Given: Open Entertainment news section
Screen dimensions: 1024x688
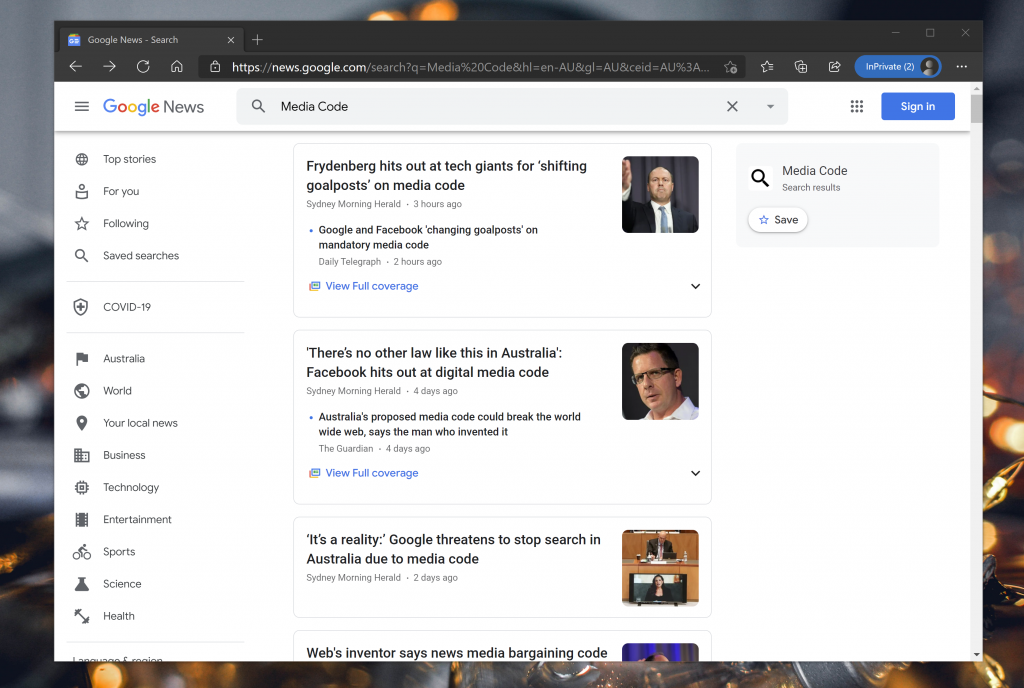Looking at the screenshot, I should coord(137,519).
